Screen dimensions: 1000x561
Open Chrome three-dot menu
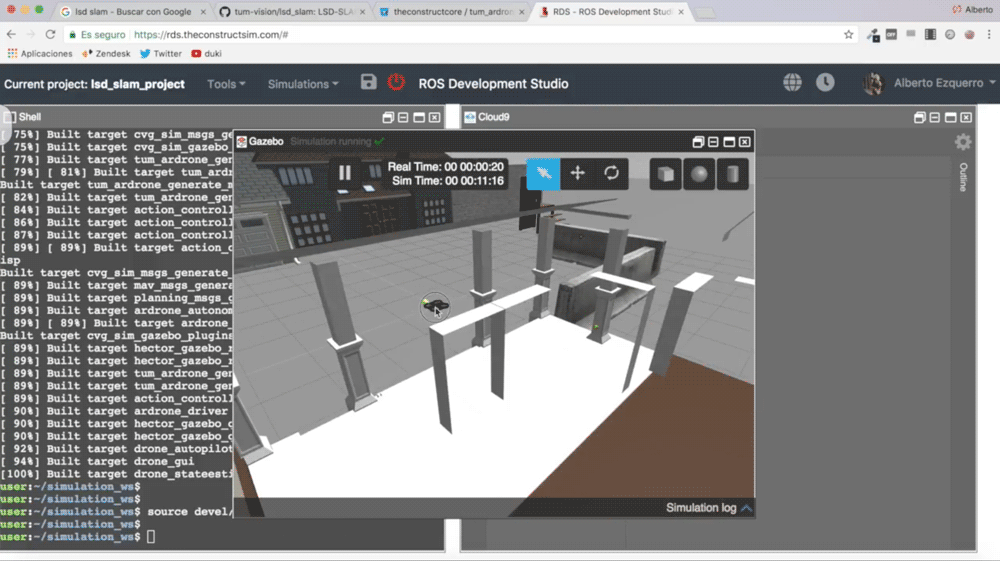click(x=989, y=34)
